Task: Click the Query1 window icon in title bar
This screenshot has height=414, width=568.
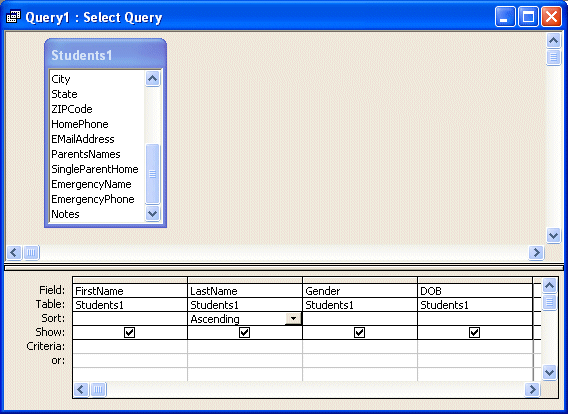Action: click(13, 17)
